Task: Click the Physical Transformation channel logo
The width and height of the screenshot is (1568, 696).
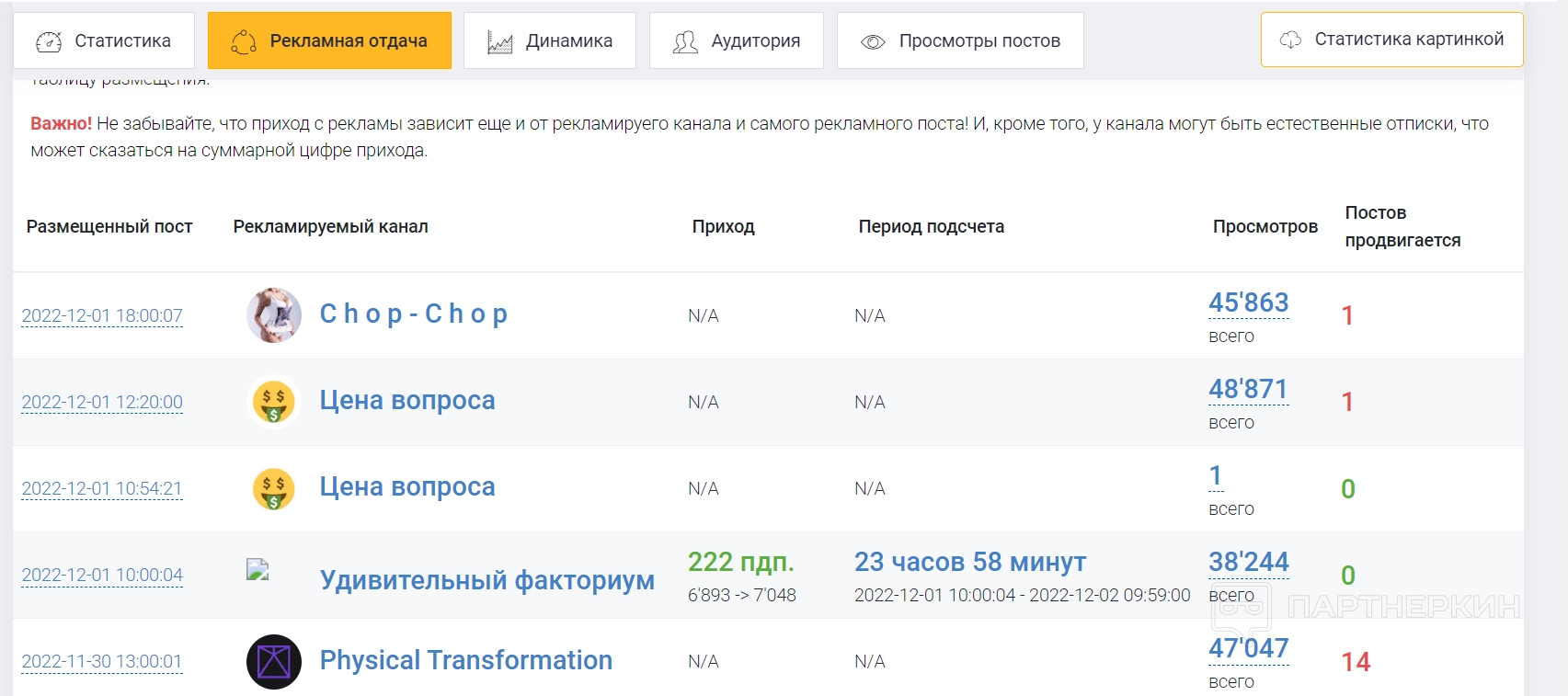Action: click(x=274, y=662)
